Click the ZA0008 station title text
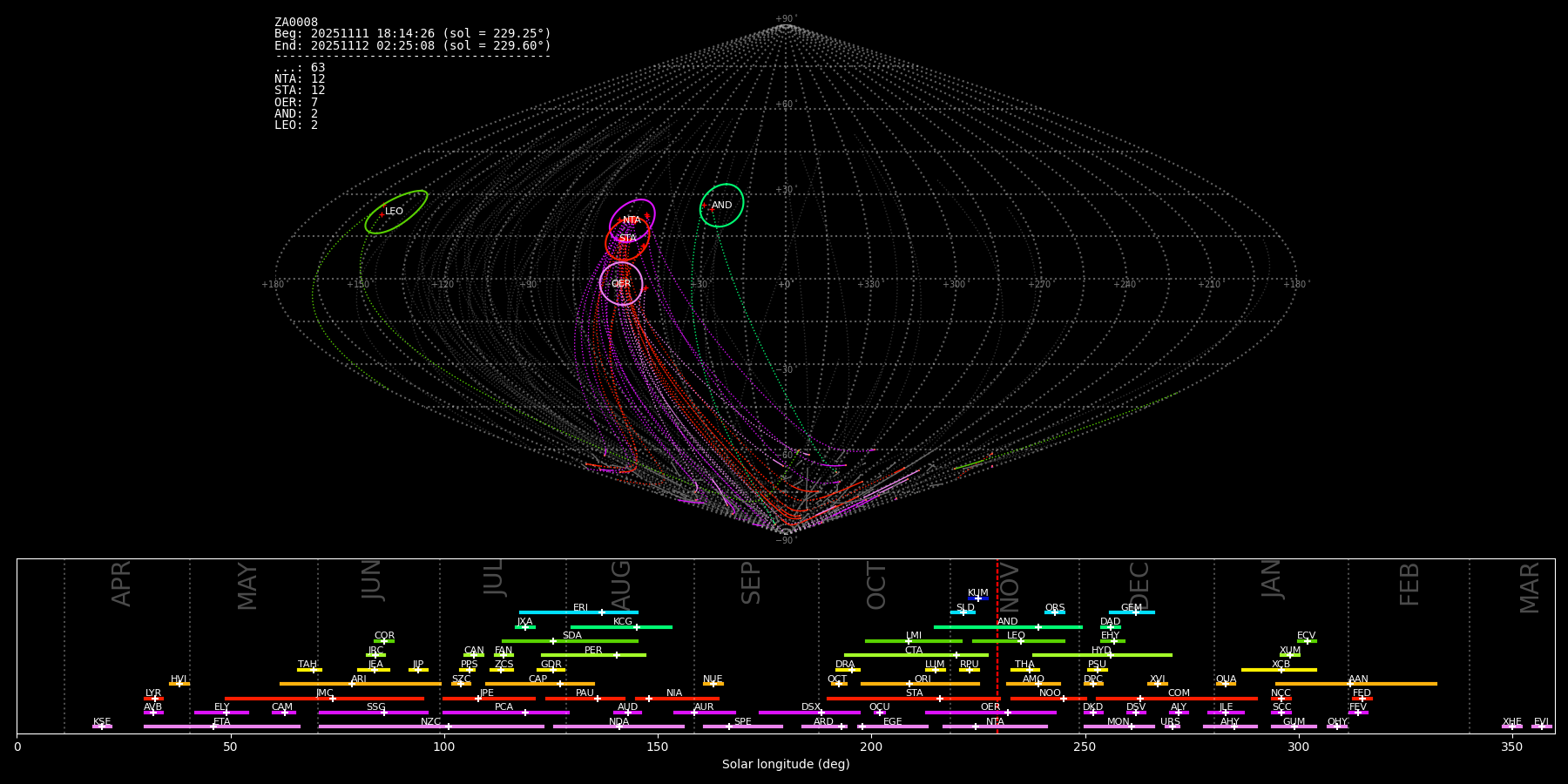1568x784 pixels. point(296,23)
